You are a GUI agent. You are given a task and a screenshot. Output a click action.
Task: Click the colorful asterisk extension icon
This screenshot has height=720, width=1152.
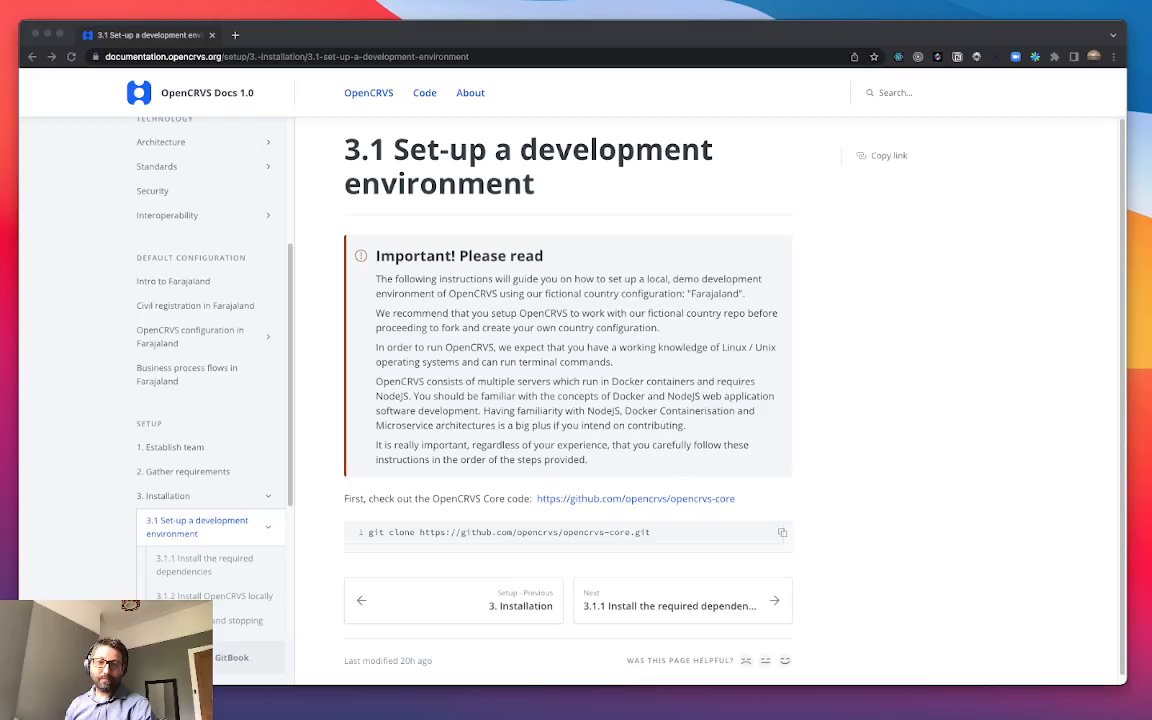point(1035,57)
